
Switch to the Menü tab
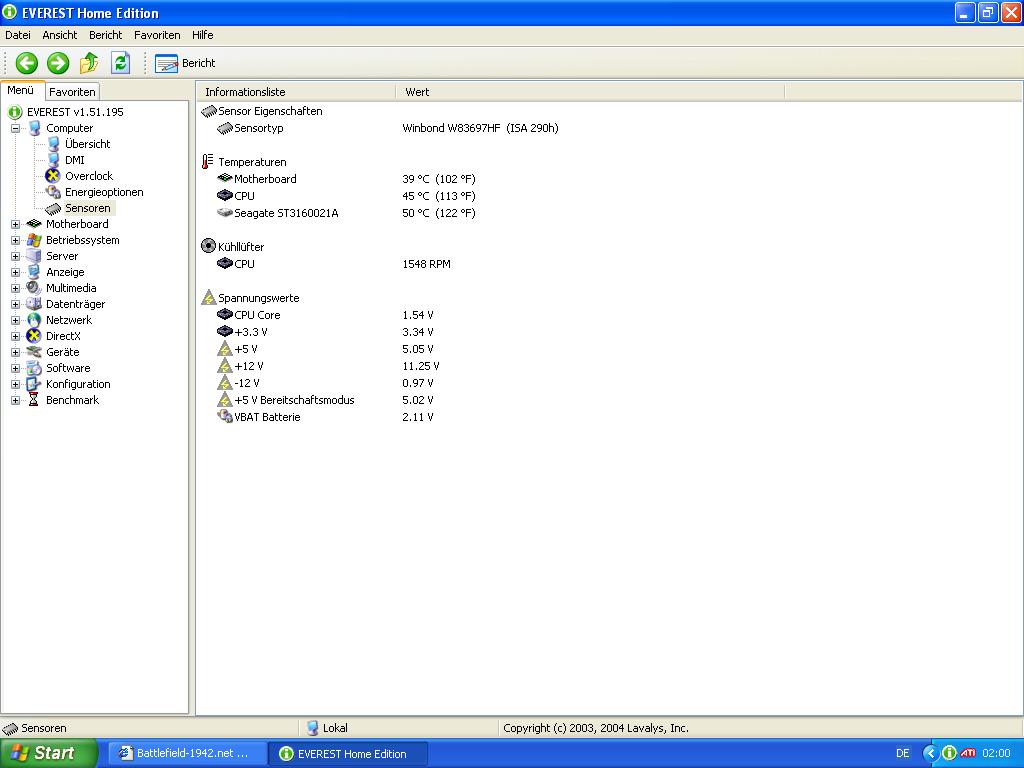[x=21, y=91]
